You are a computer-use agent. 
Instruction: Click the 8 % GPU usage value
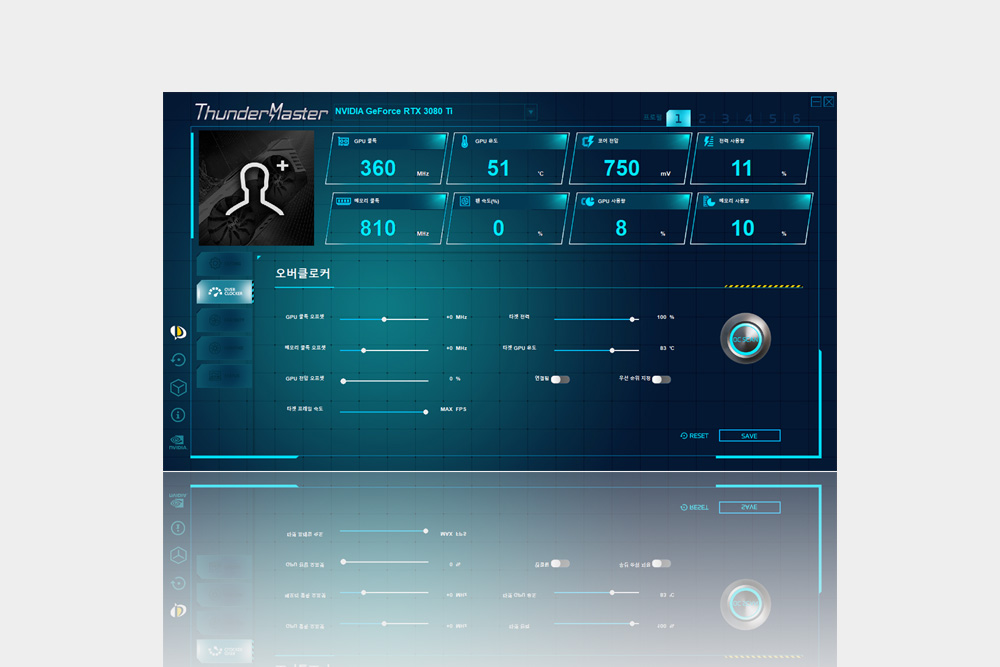click(621, 228)
